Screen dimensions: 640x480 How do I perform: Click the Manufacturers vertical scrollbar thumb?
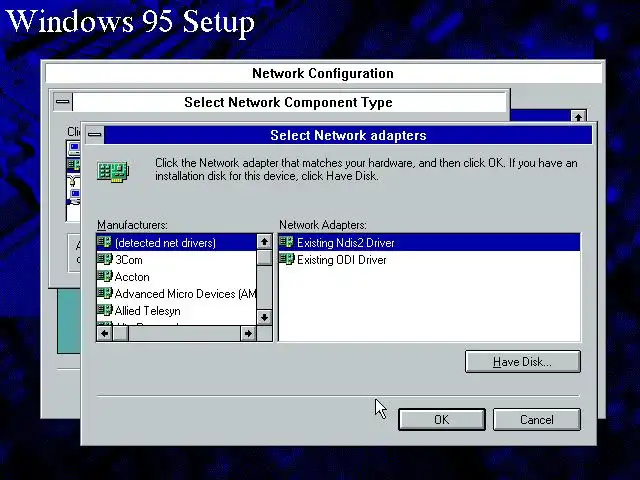pyautogui.click(x=264, y=258)
